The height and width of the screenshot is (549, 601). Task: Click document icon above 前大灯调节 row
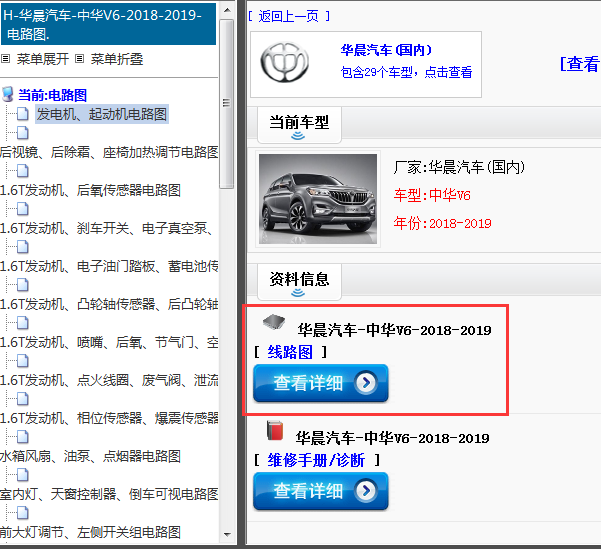(23, 513)
